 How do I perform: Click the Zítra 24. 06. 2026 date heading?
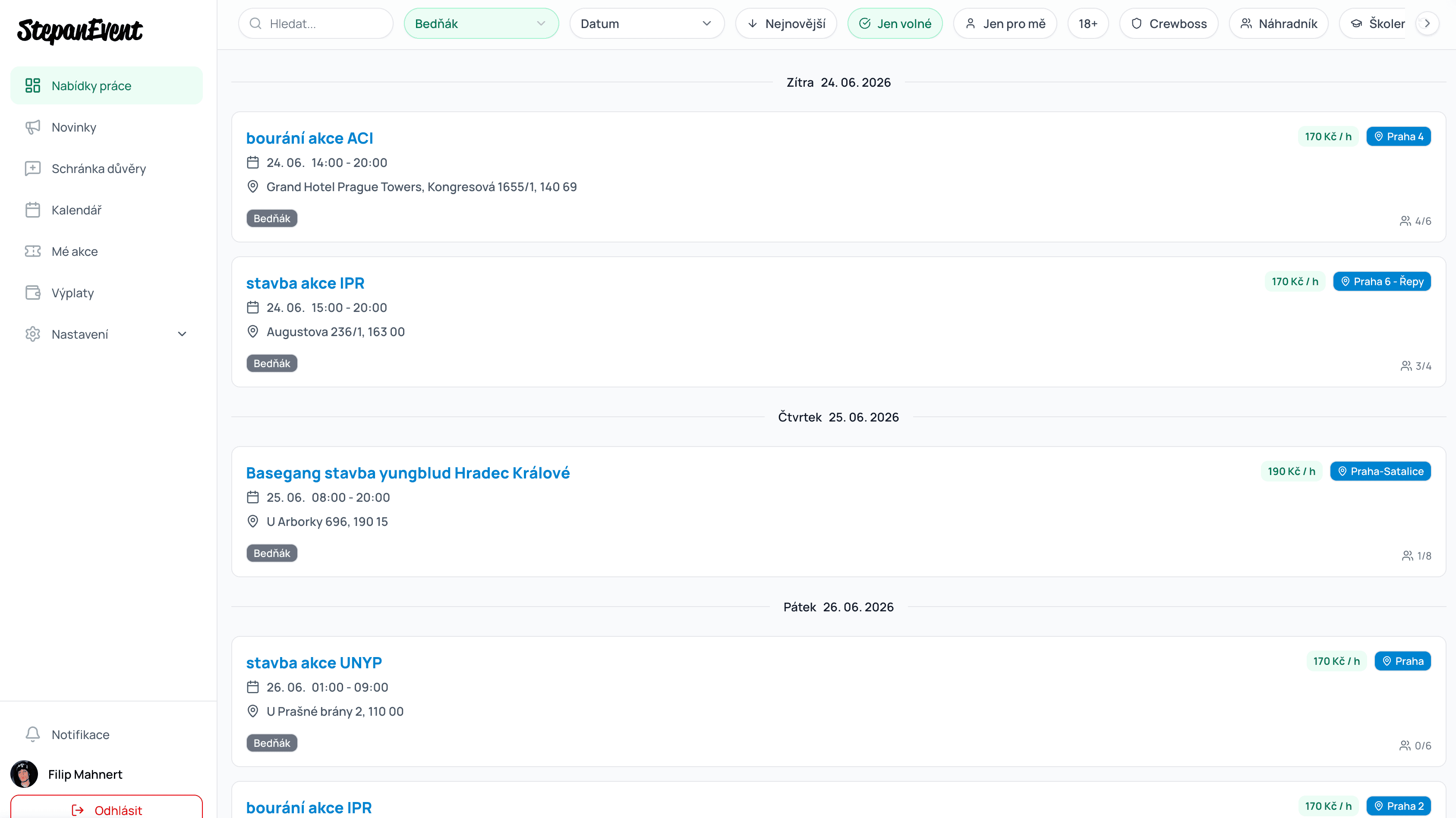838,82
